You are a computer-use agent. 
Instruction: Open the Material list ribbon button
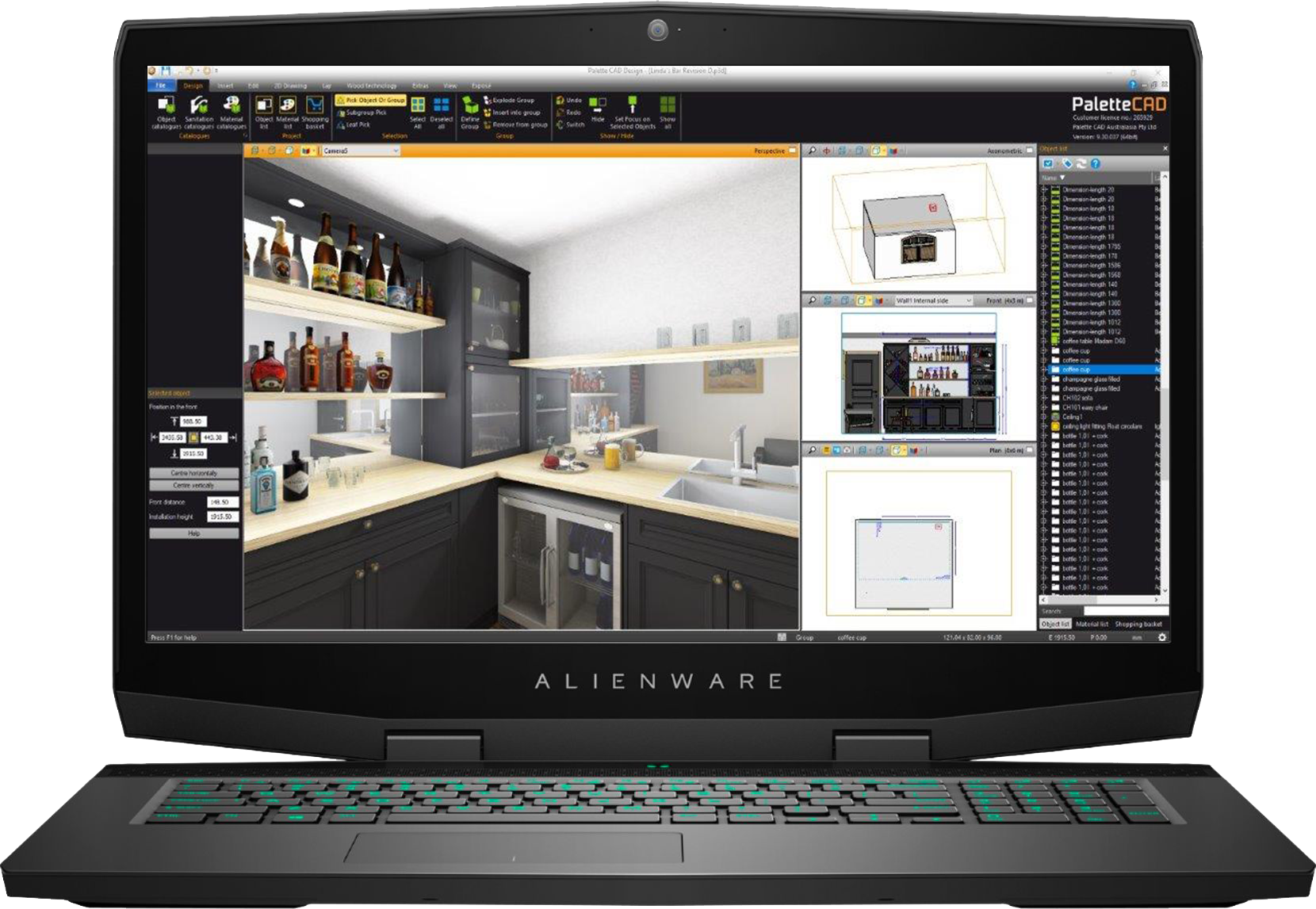click(288, 113)
